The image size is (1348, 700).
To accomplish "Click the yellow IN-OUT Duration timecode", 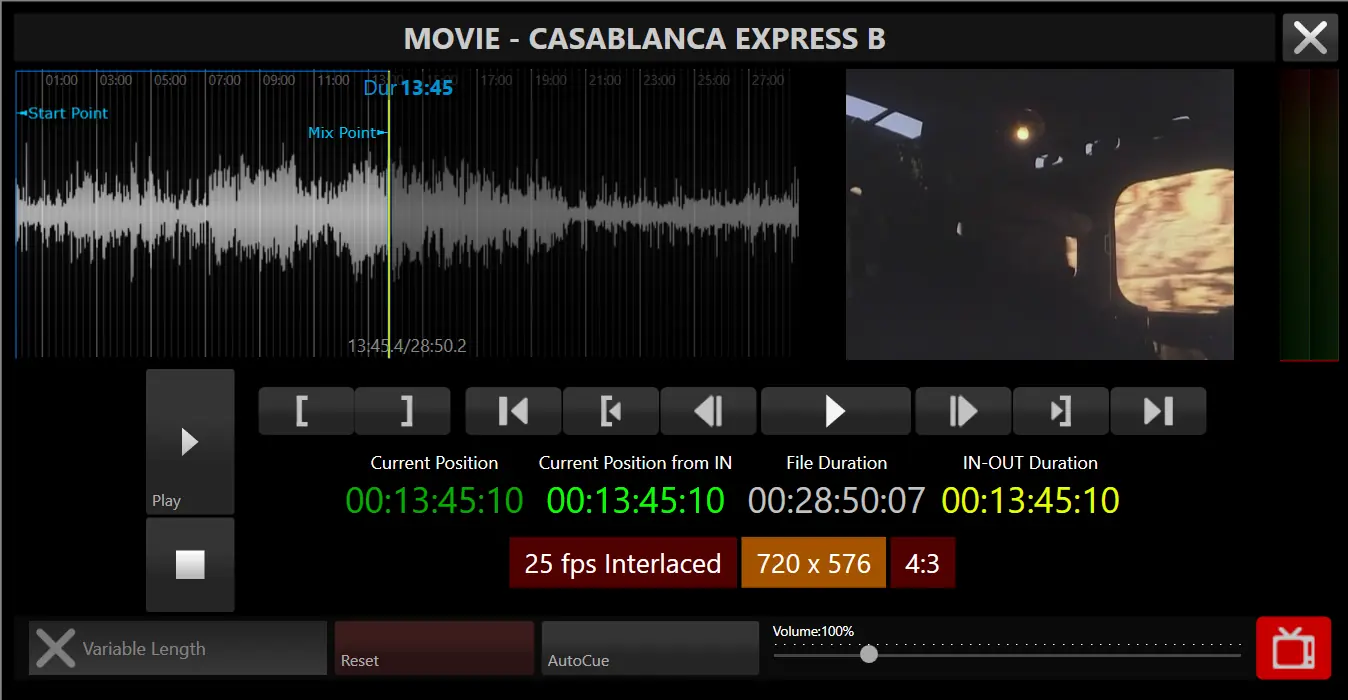I will click(x=1031, y=500).
